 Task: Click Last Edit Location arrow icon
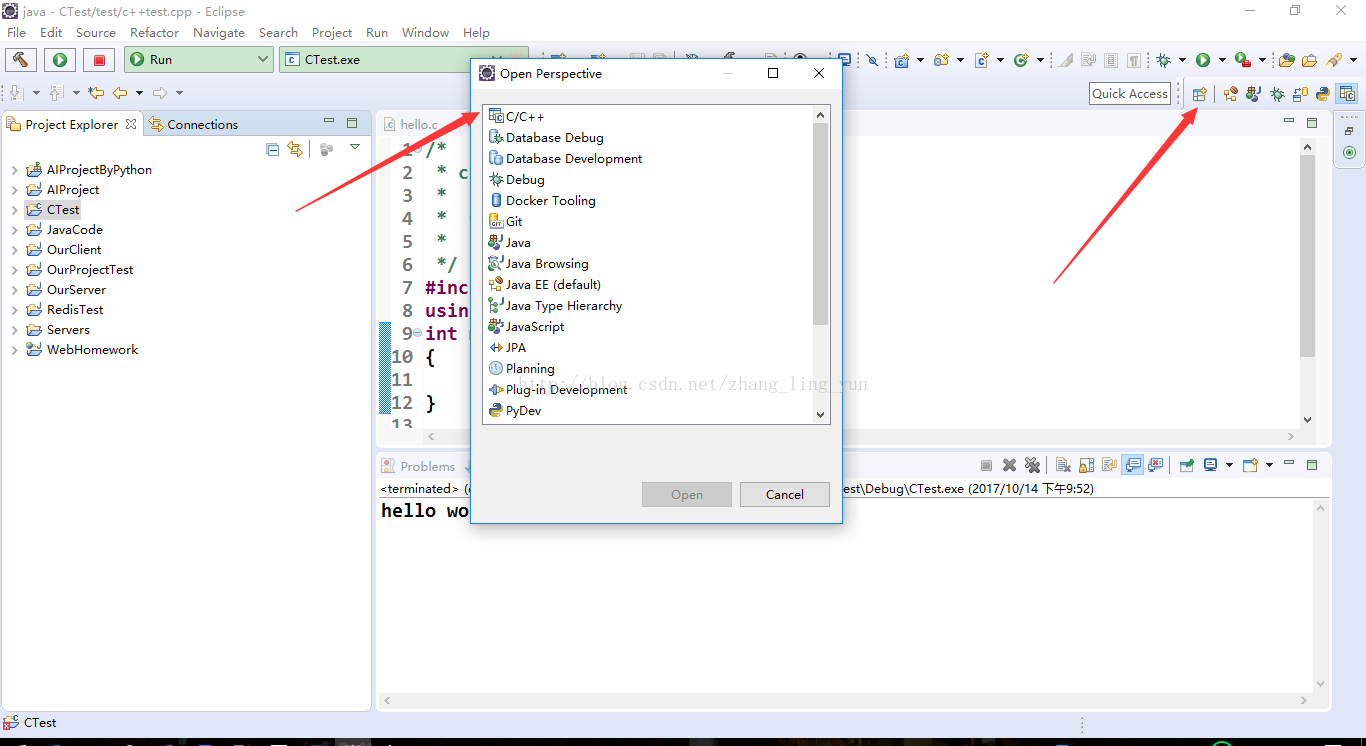click(x=96, y=93)
